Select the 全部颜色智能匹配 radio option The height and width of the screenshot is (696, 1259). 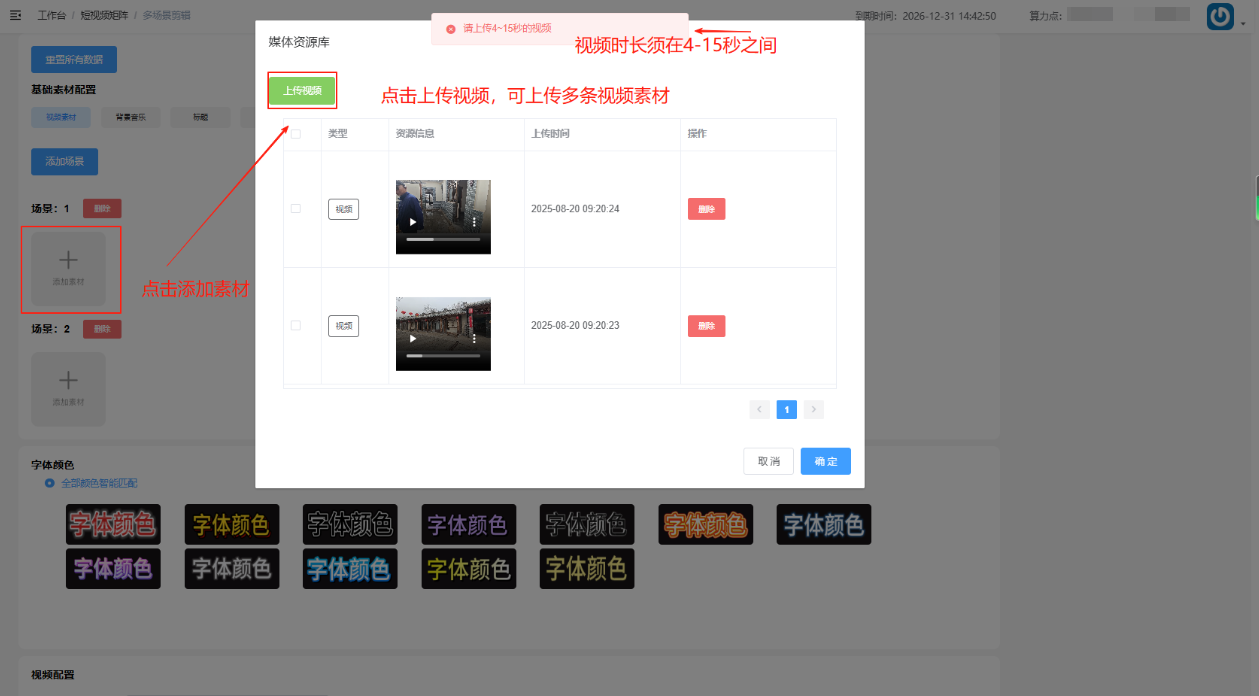50,483
